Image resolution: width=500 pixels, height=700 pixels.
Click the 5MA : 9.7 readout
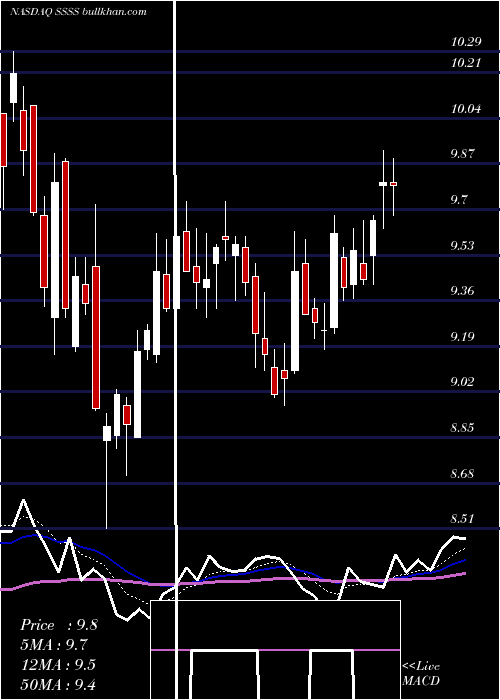point(54,645)
